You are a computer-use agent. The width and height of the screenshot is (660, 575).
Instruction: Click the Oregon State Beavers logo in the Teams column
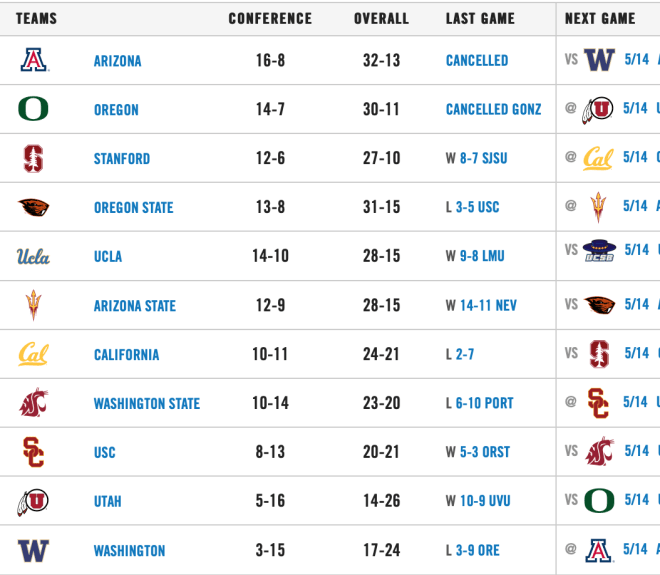pos(34,207)
